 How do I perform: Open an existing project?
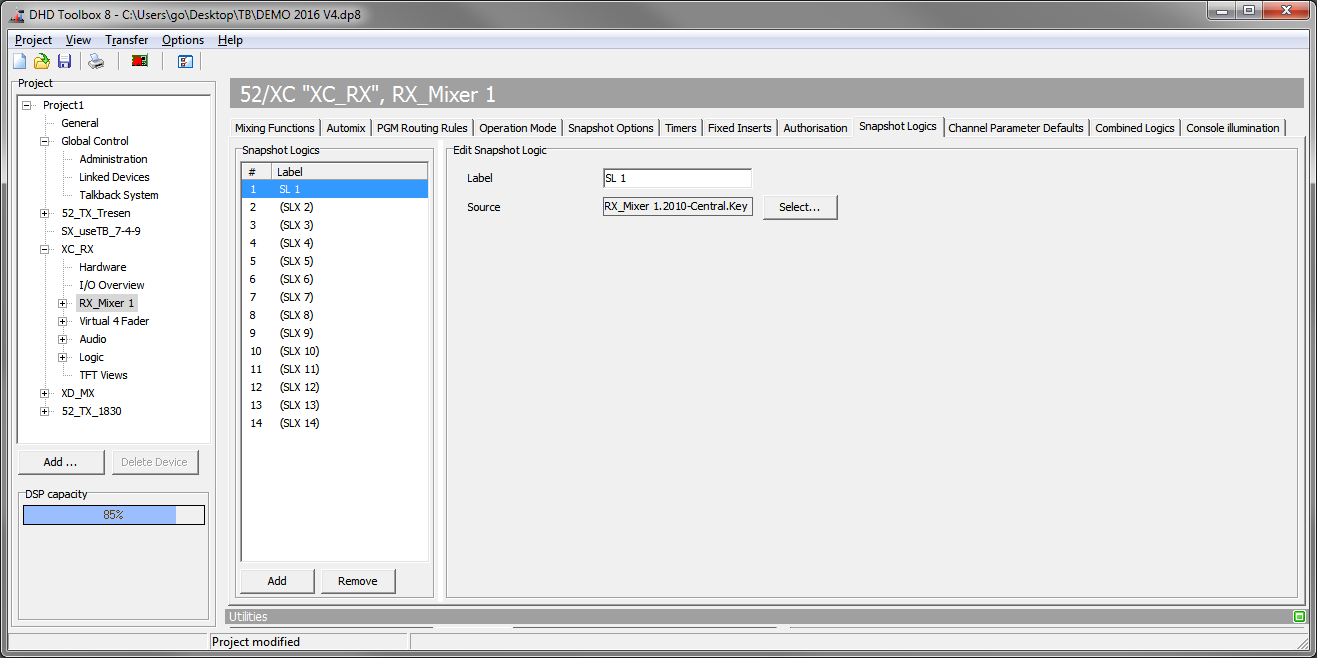[41, 61]
